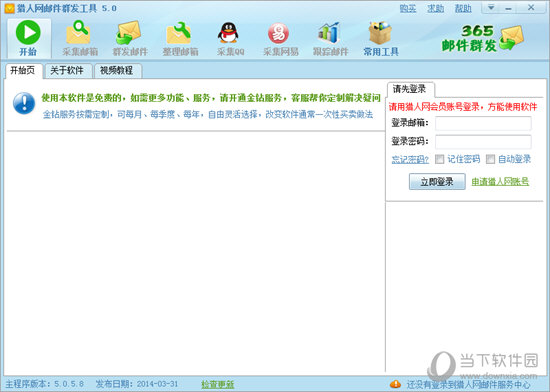Click the 发布日期 2014-03-31 status text

click(x=137, y=384)
